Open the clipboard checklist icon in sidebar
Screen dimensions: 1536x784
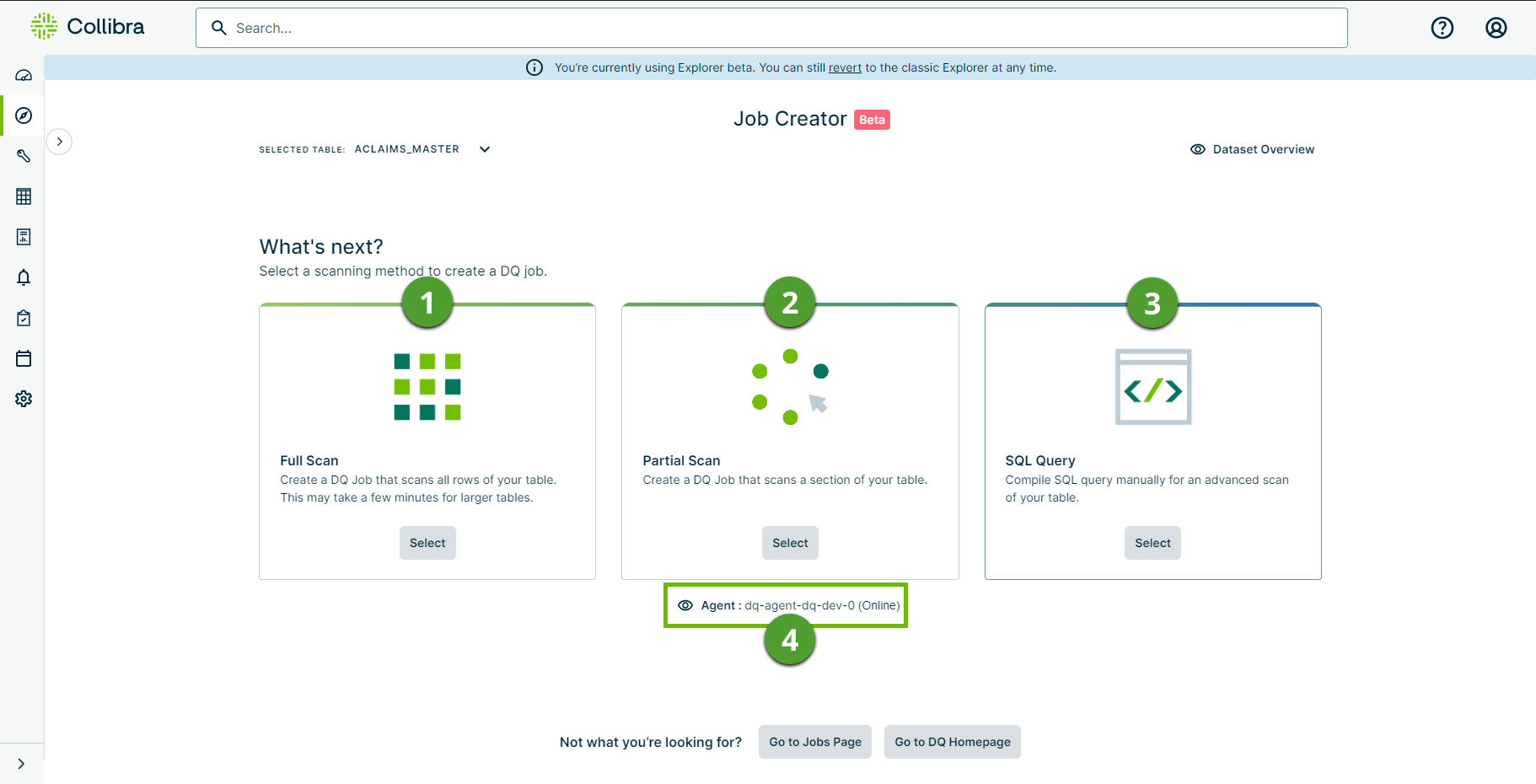point(24,318)
